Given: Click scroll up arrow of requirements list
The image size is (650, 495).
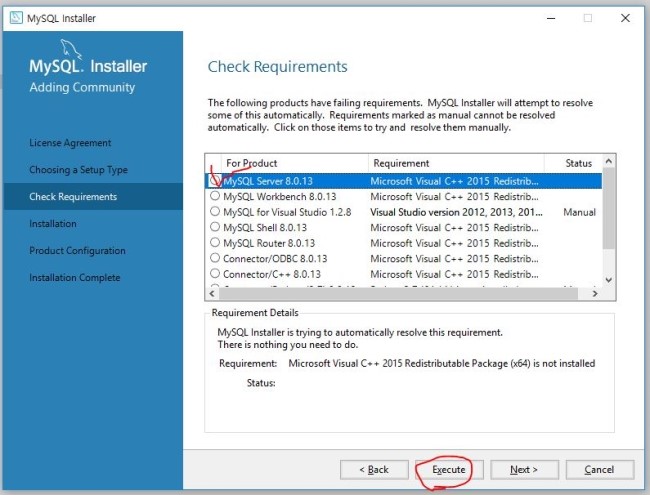Looking at the screenshot, I should pos(609,161).
